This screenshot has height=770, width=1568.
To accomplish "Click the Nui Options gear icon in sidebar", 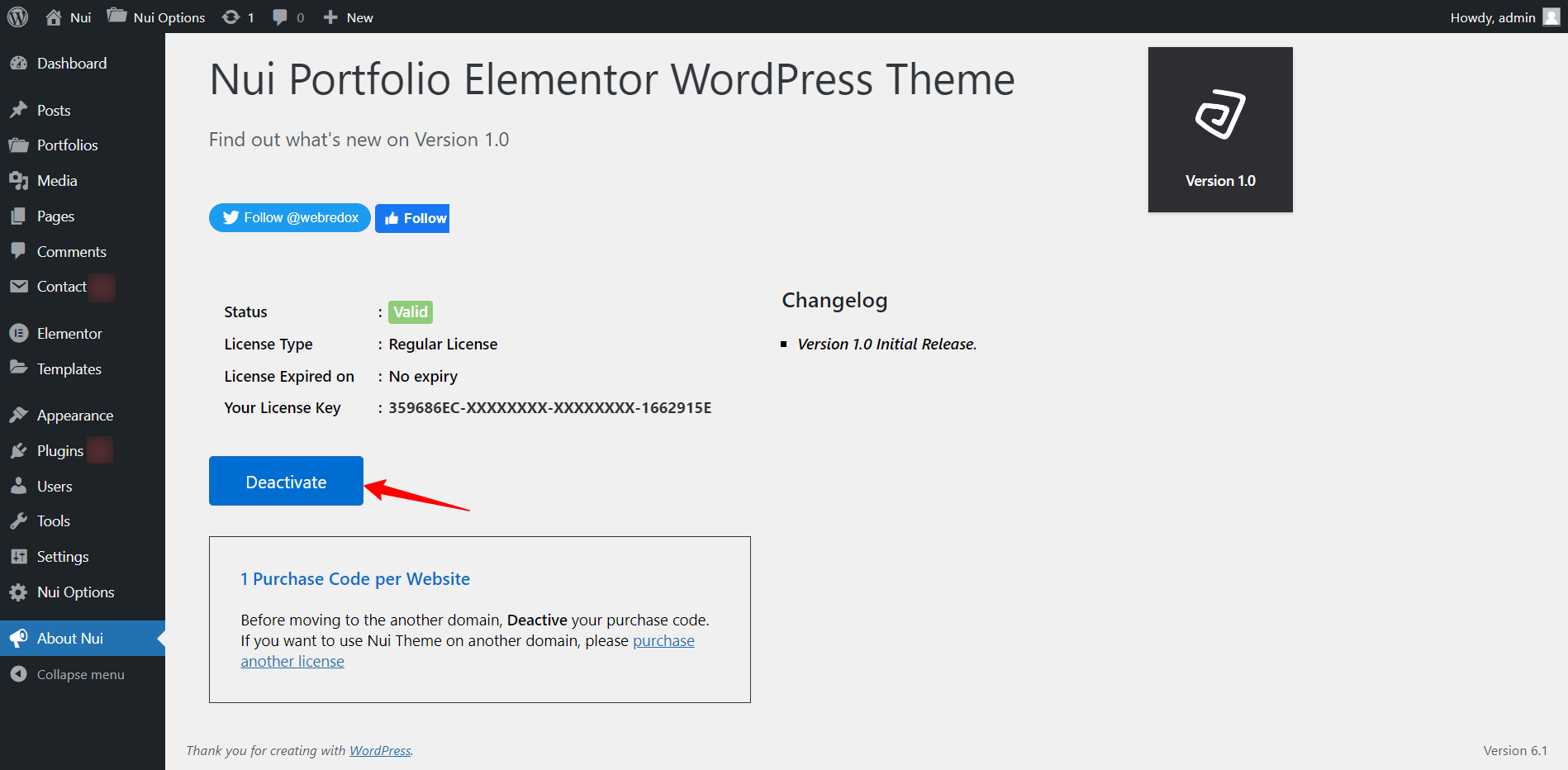I will point(18,592).
